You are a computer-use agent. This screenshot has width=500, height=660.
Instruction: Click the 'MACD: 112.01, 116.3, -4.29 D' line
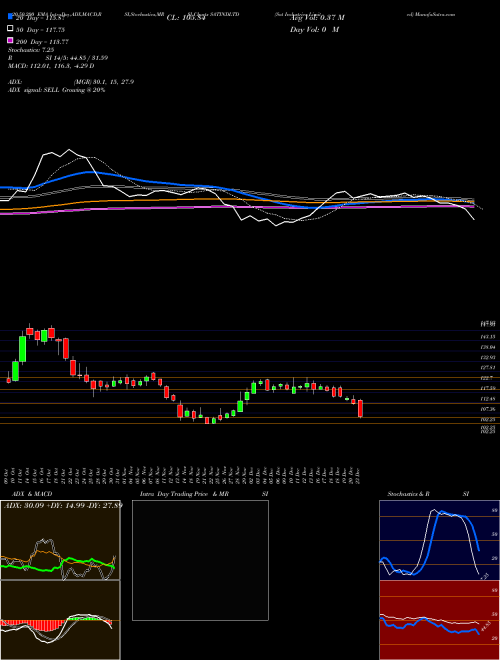[51, 66]
